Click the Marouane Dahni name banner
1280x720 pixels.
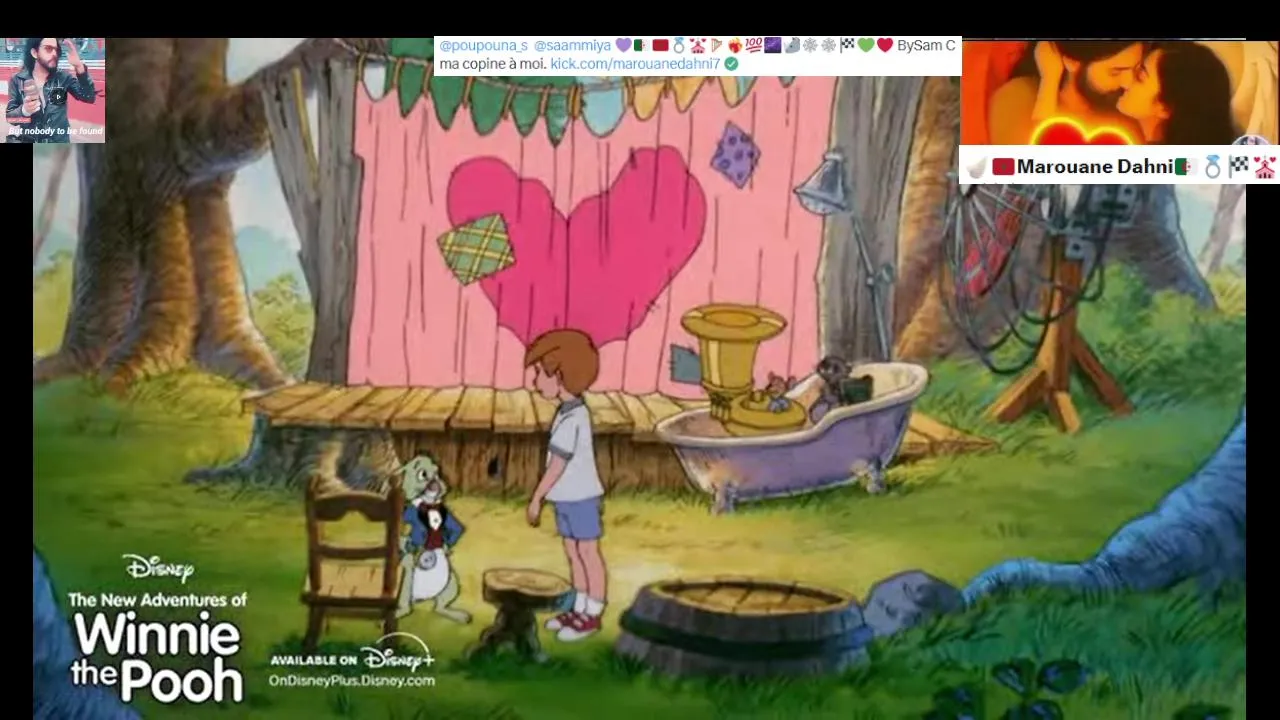pyautogui.click(x=1119, y=167)
